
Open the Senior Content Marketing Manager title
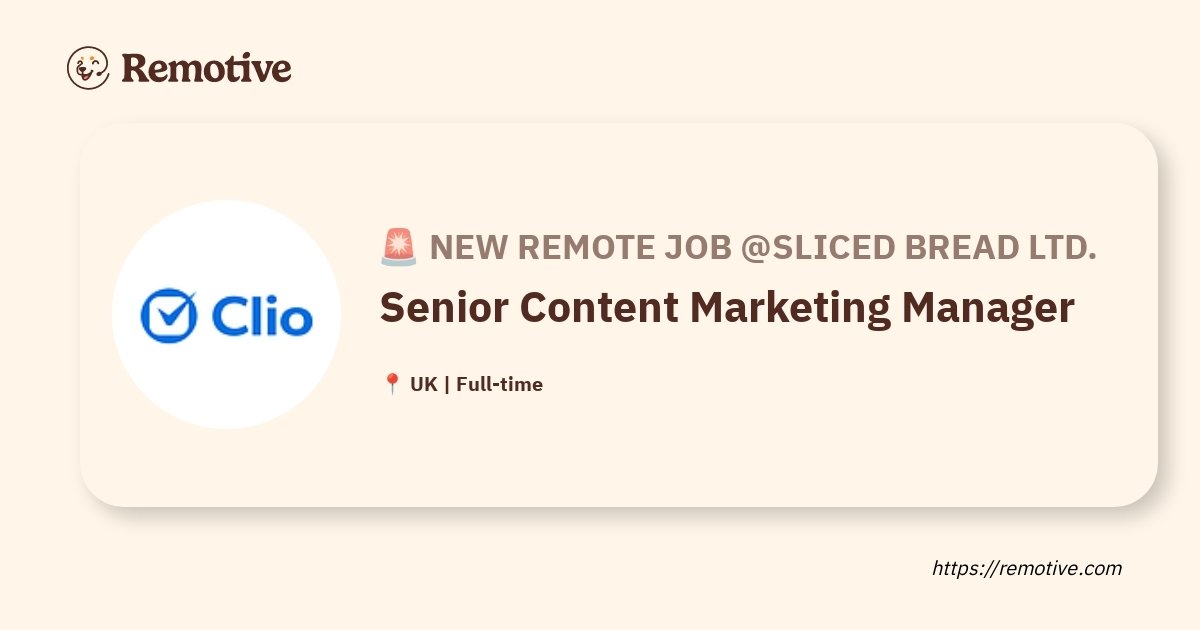[727, 308]
